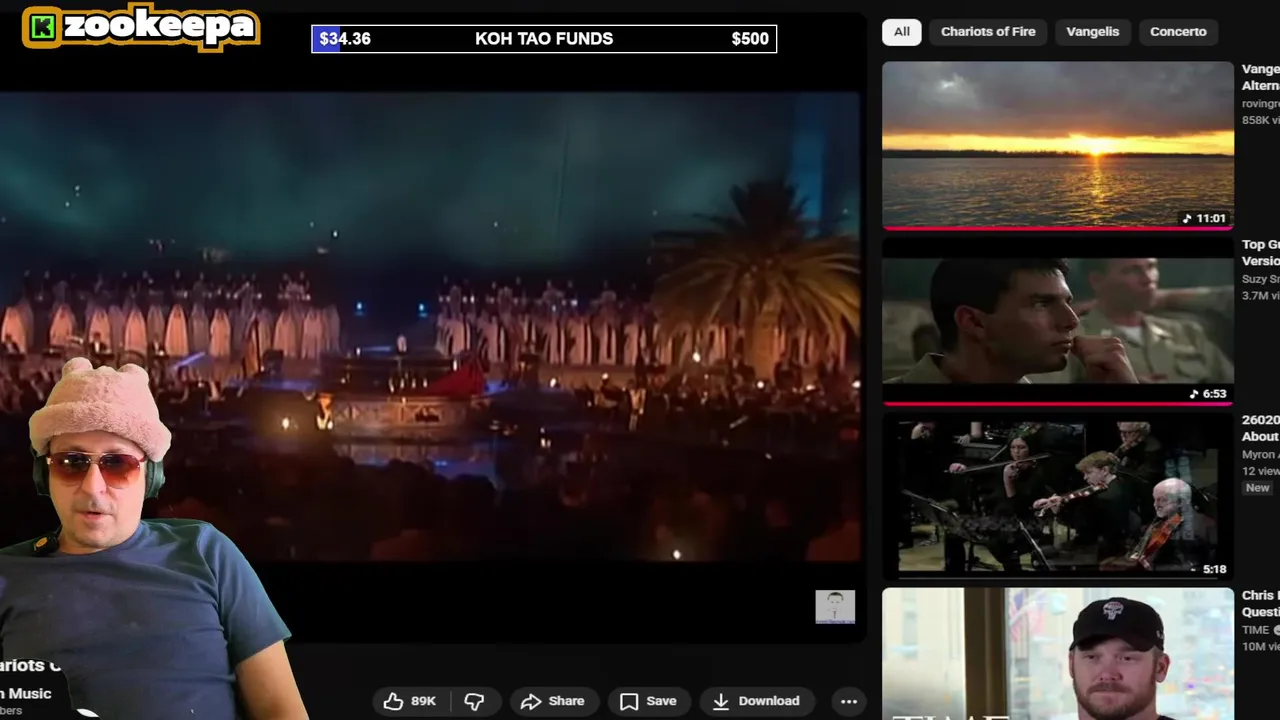The image size is (1280, 720).
Task: Open the TIME video with capped man
Action: (x=1058, y=654)
